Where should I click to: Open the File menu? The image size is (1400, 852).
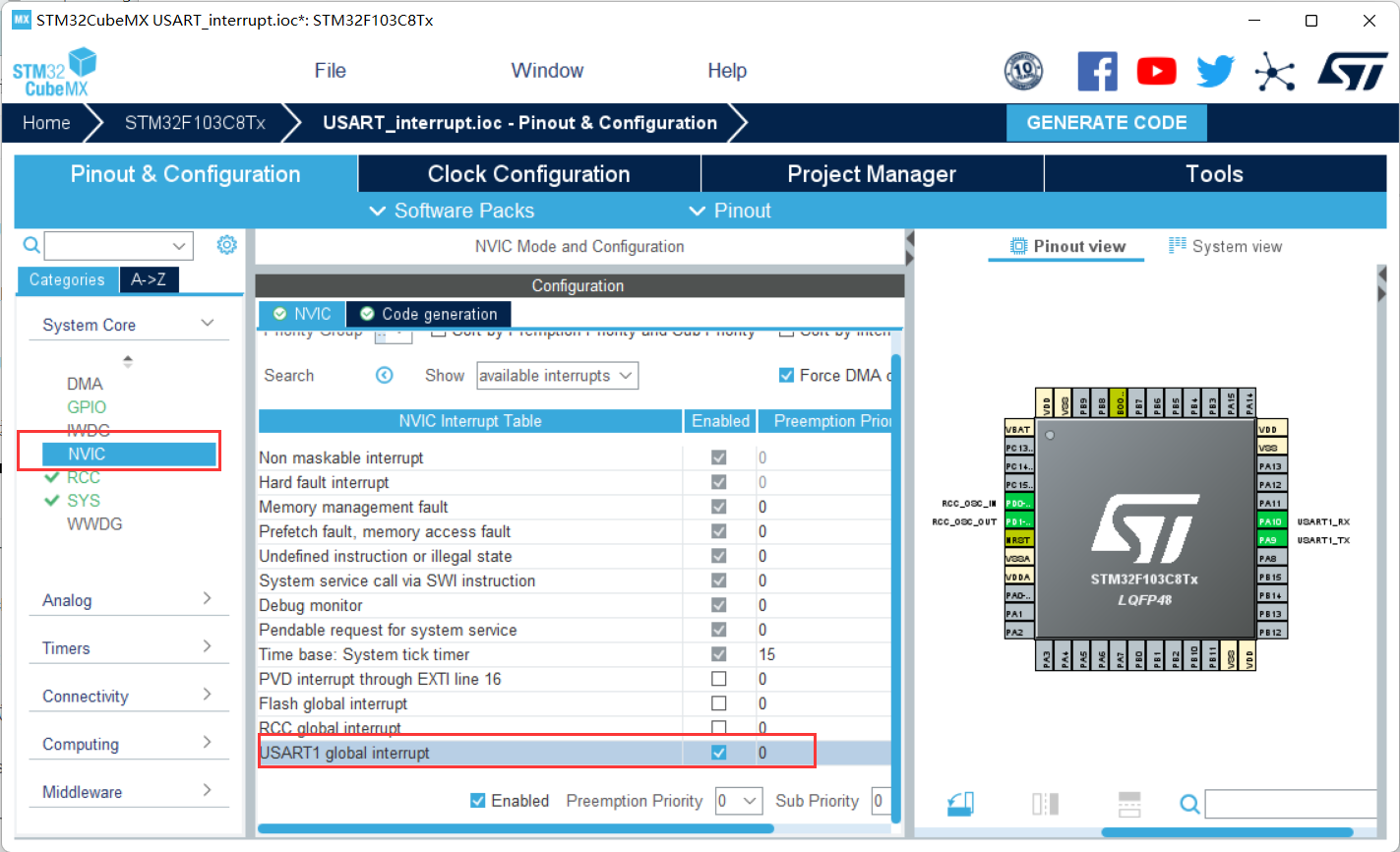pyautogui.click(x=331, y=71)
